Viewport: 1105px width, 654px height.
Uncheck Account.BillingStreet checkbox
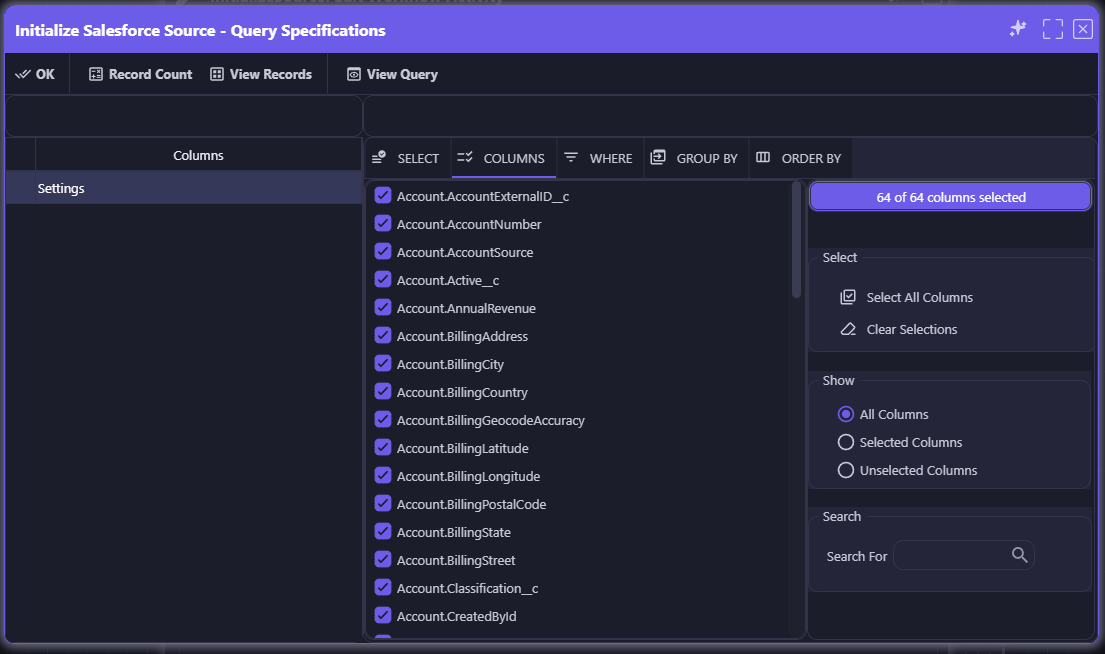tap(383, 560)
